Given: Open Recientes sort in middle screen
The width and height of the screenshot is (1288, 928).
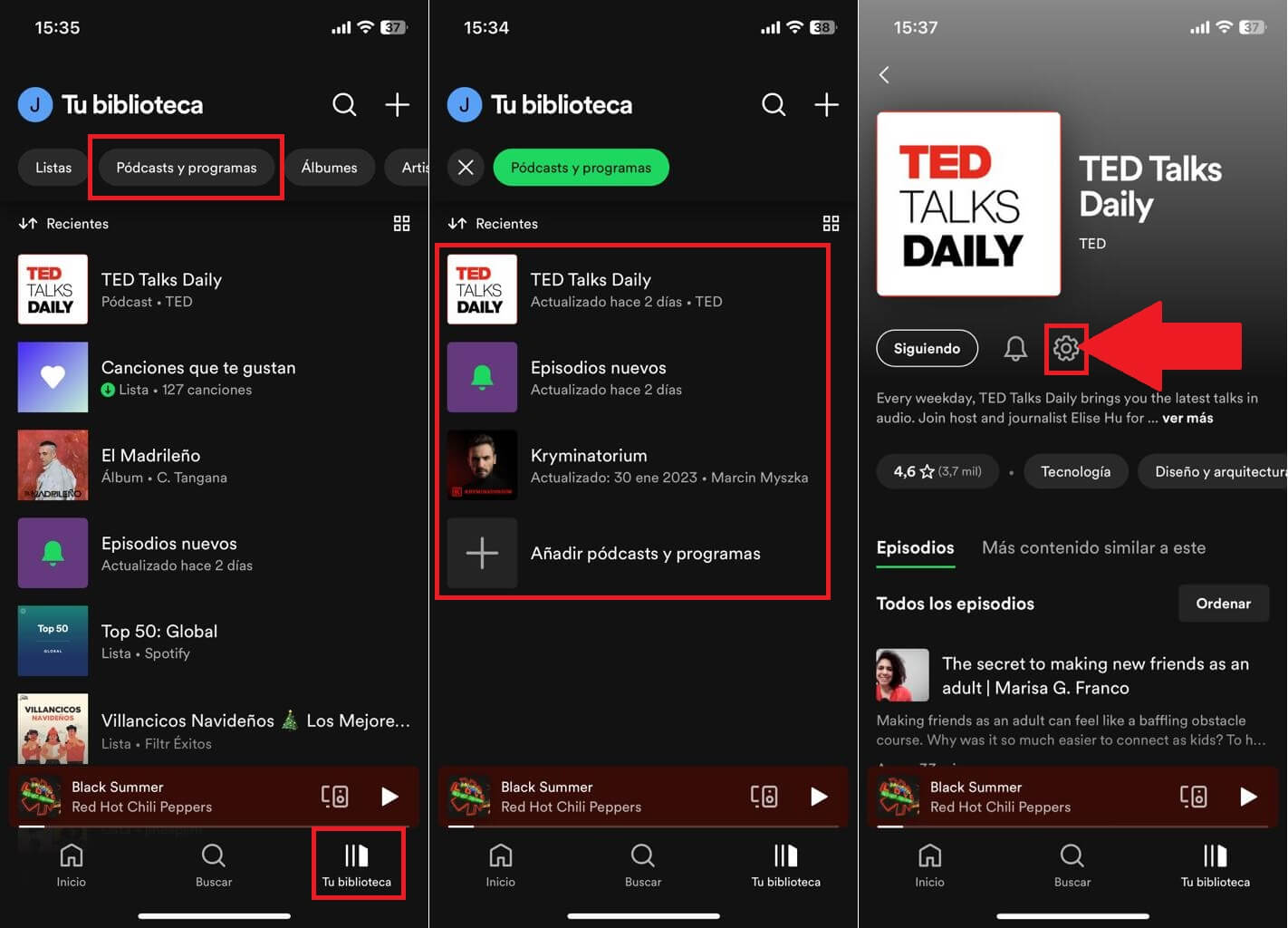Looking at the screenshot, I should point(493,224).
